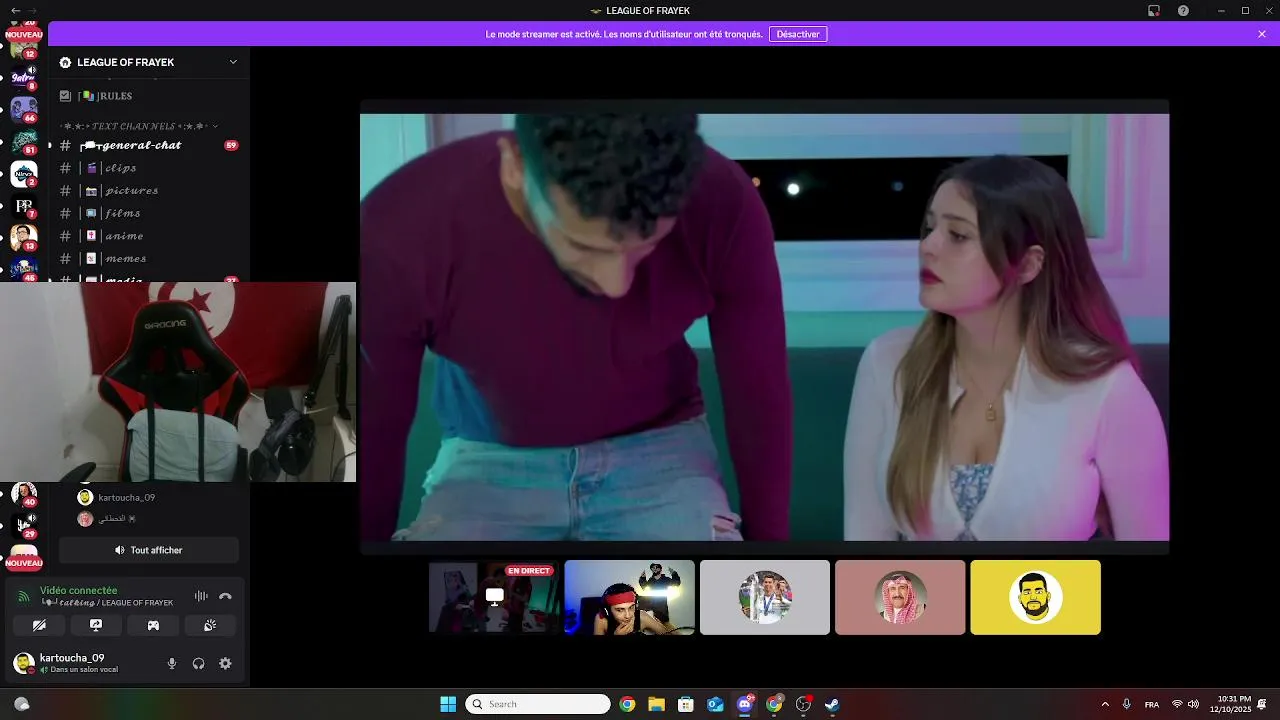Open server with 61 badge

coord(24,141)
